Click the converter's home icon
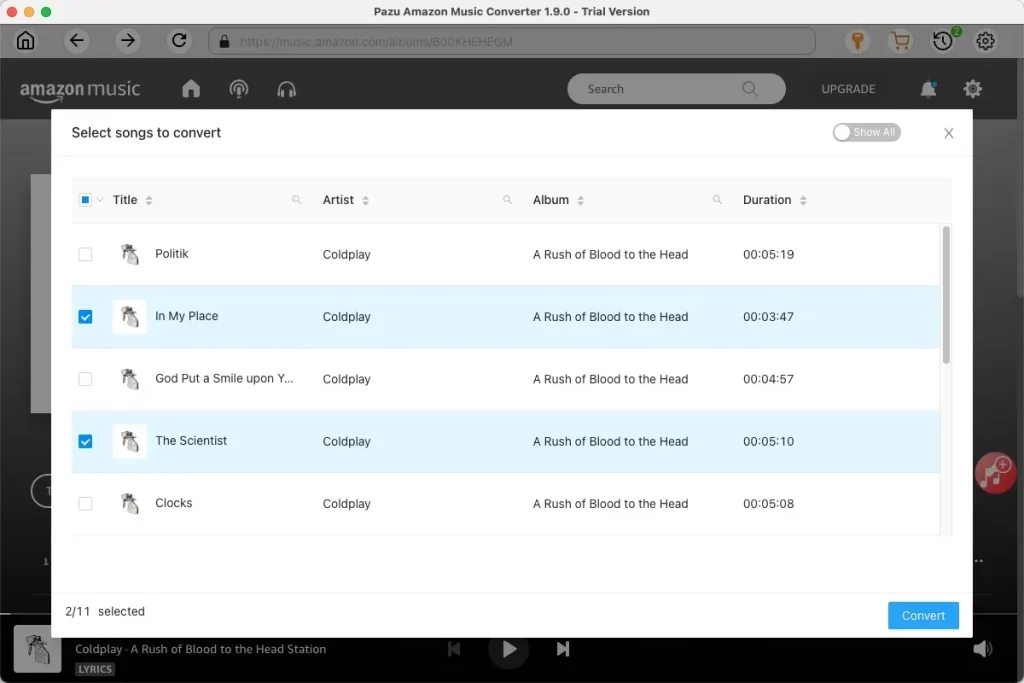 25,41
